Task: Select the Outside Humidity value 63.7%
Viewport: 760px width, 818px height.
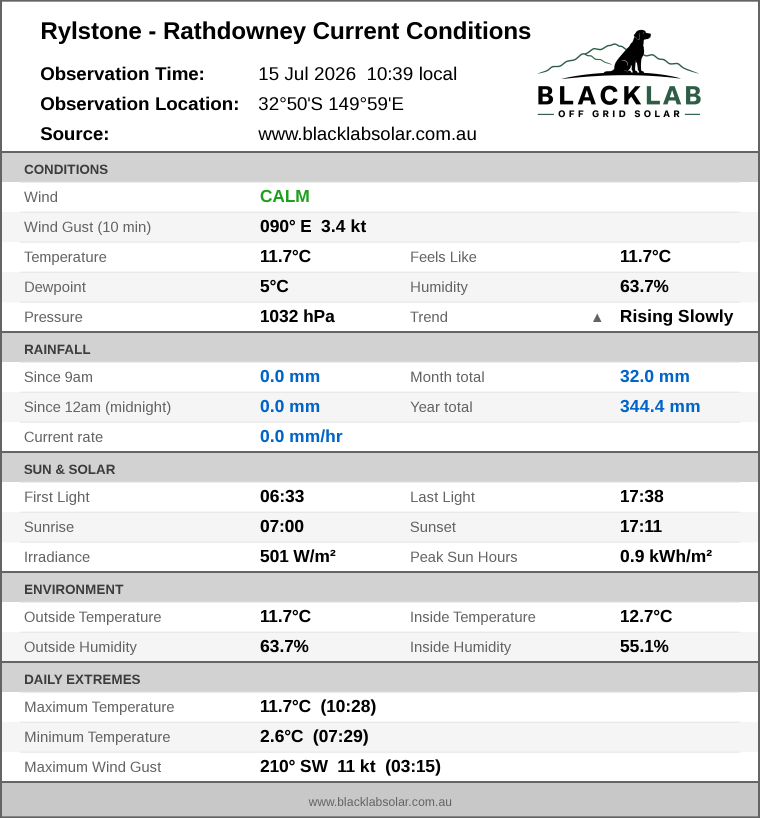Action: click(x=284, y=646)
